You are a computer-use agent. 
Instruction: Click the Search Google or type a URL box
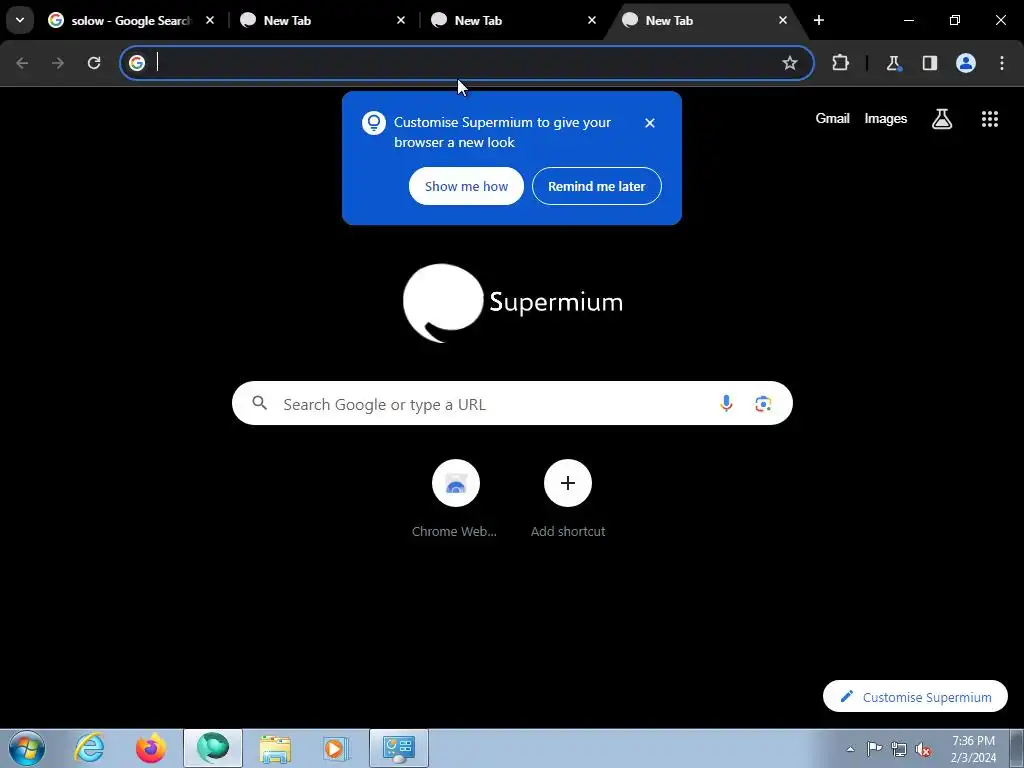512,404
